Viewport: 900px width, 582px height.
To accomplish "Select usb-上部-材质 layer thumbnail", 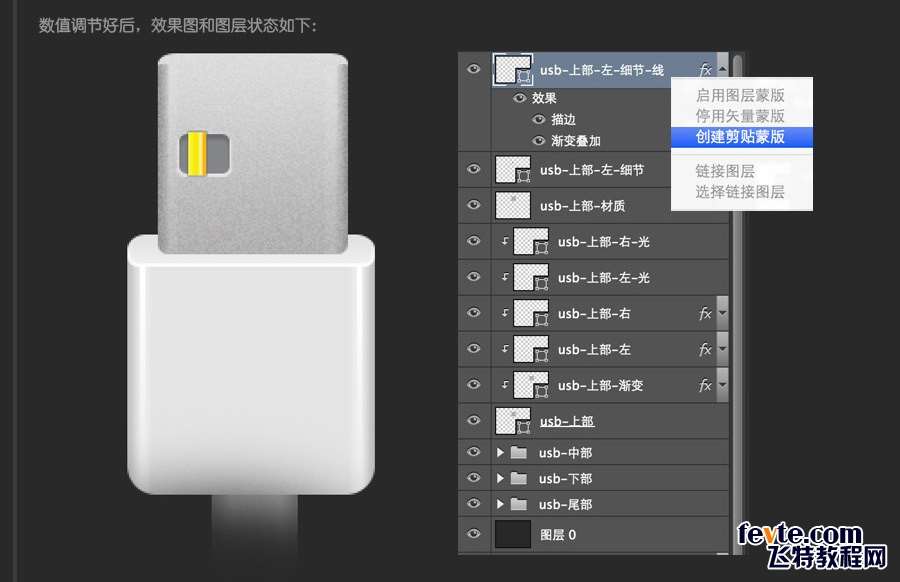I will 513,205.
